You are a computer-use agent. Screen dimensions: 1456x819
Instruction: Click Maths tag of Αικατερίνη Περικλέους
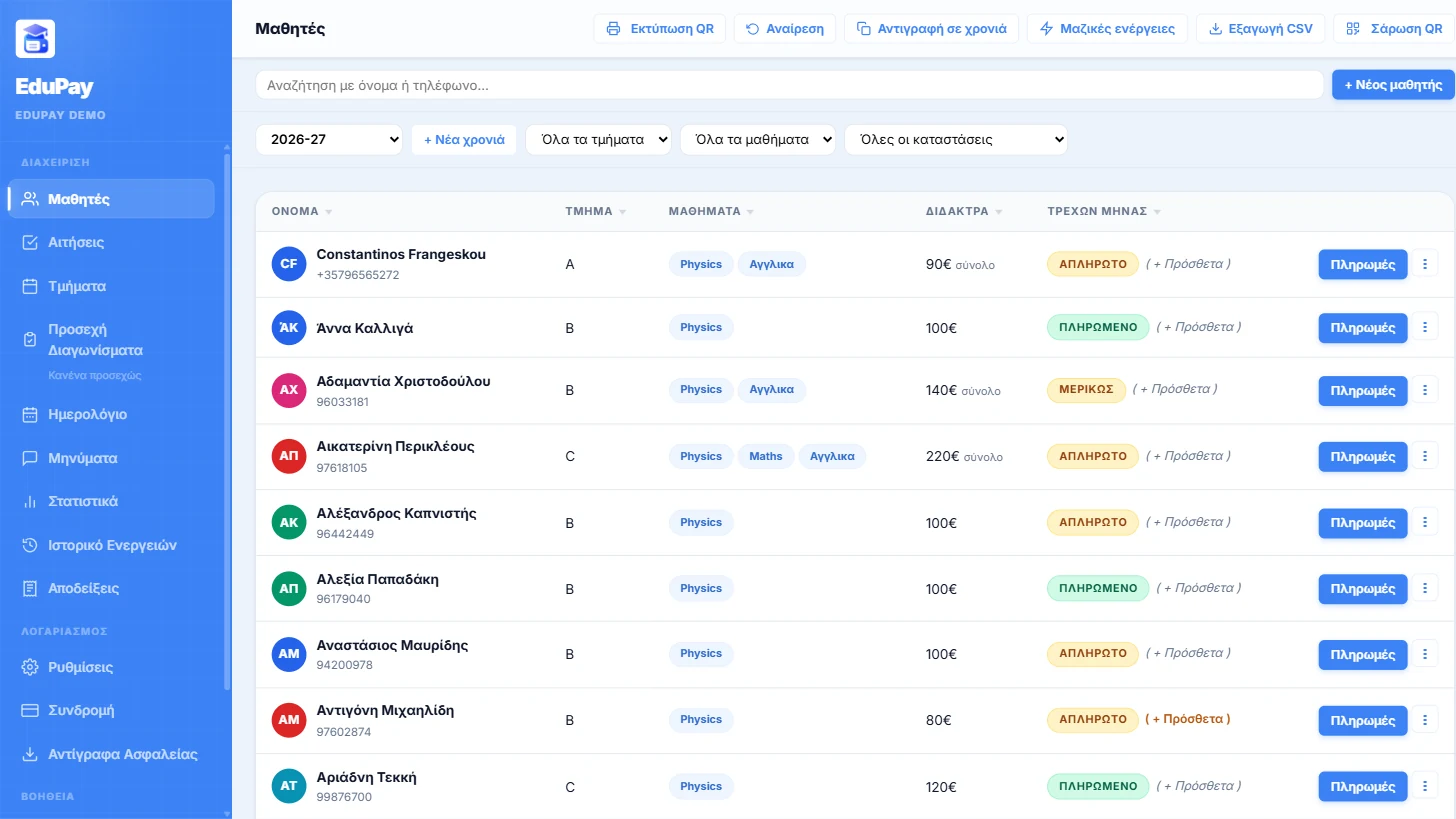click(x=766, y=456)
